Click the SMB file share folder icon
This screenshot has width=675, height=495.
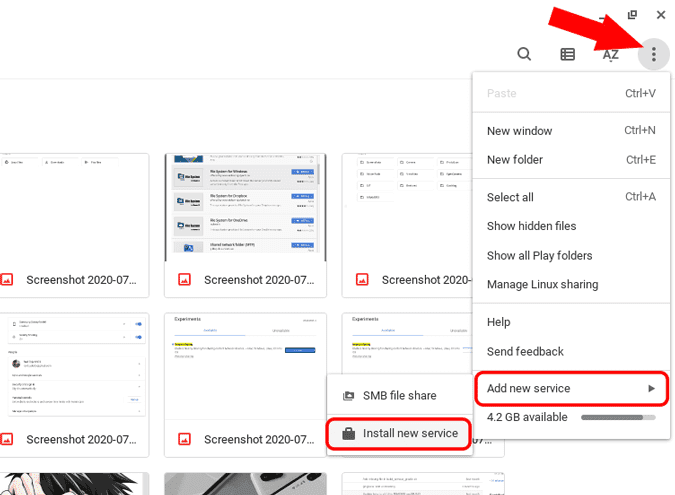[349, 396]
